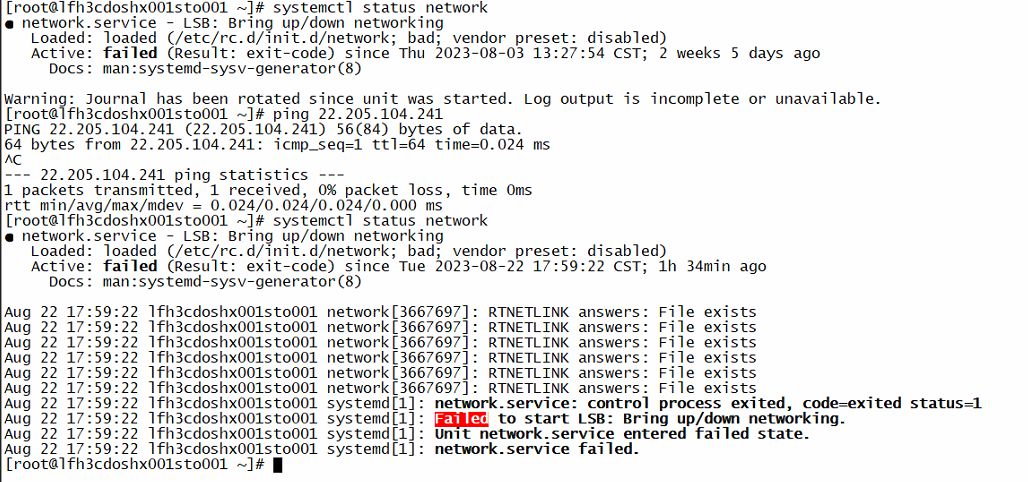Click the "1 packets transmitted" summary line

(x=268, y=190)
